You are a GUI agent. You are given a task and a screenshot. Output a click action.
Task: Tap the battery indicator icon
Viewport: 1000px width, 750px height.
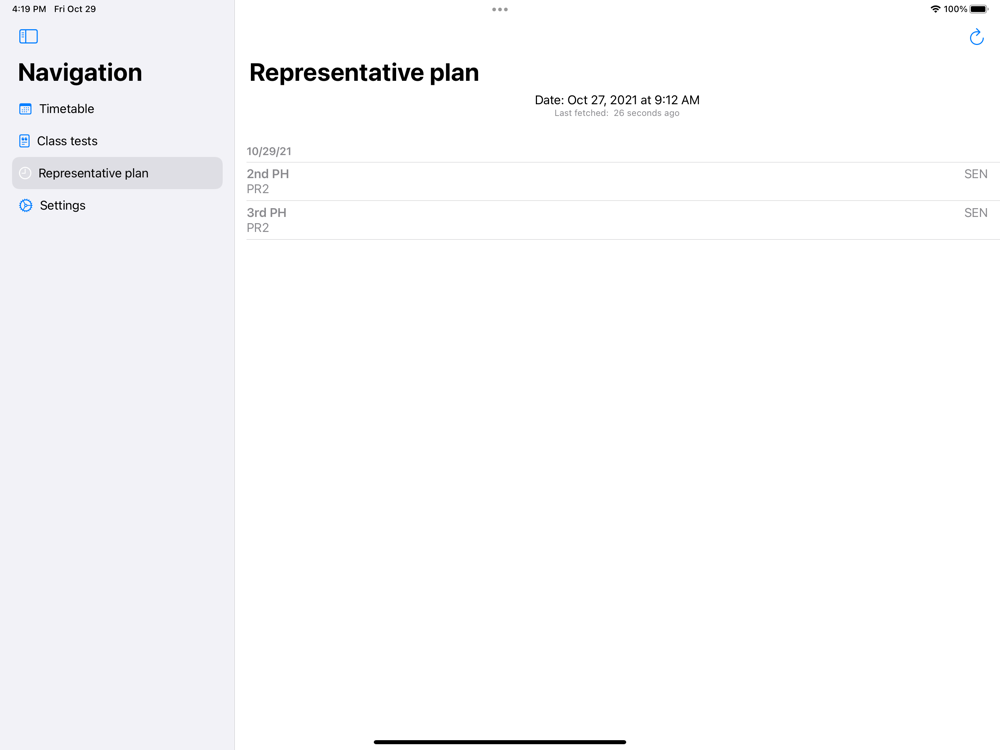(x=979, y=9)
